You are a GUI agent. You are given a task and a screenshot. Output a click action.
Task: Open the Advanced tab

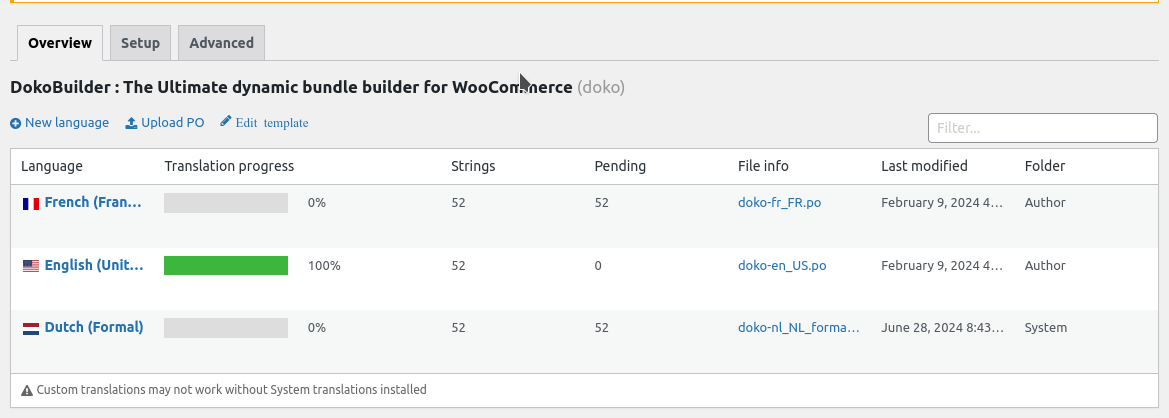221,43
